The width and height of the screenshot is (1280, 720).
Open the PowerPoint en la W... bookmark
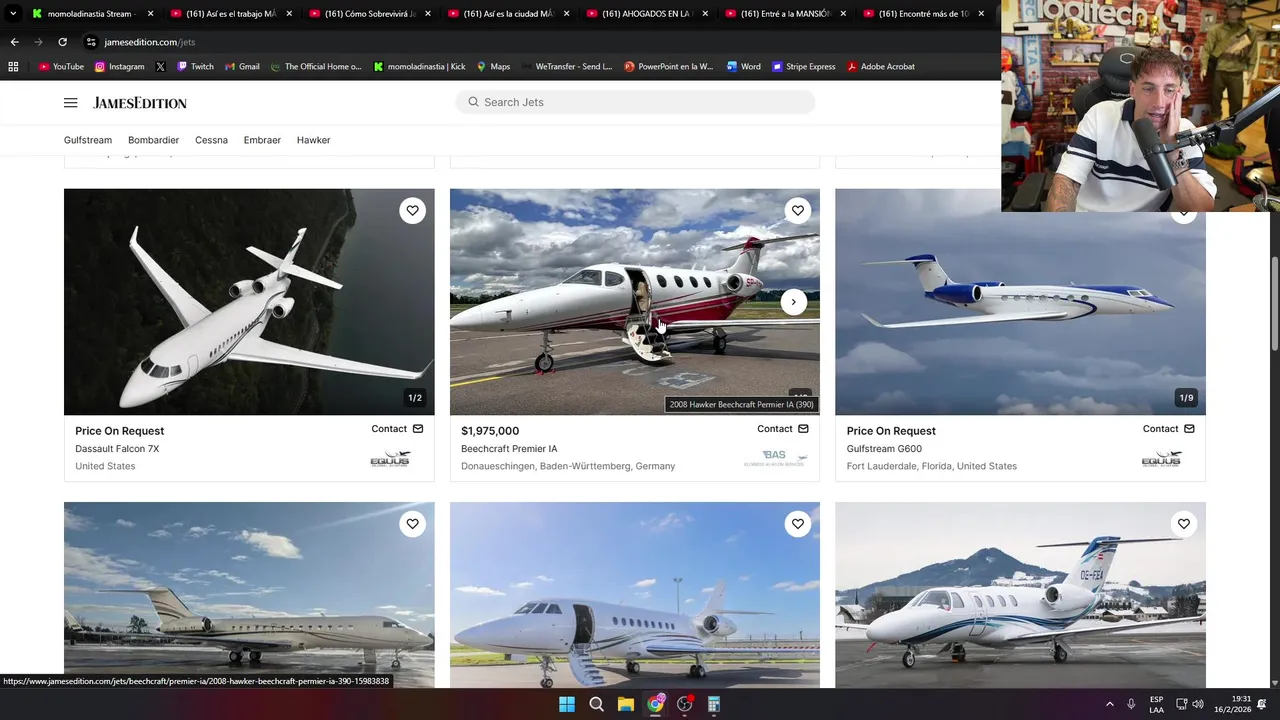(668, 67)
